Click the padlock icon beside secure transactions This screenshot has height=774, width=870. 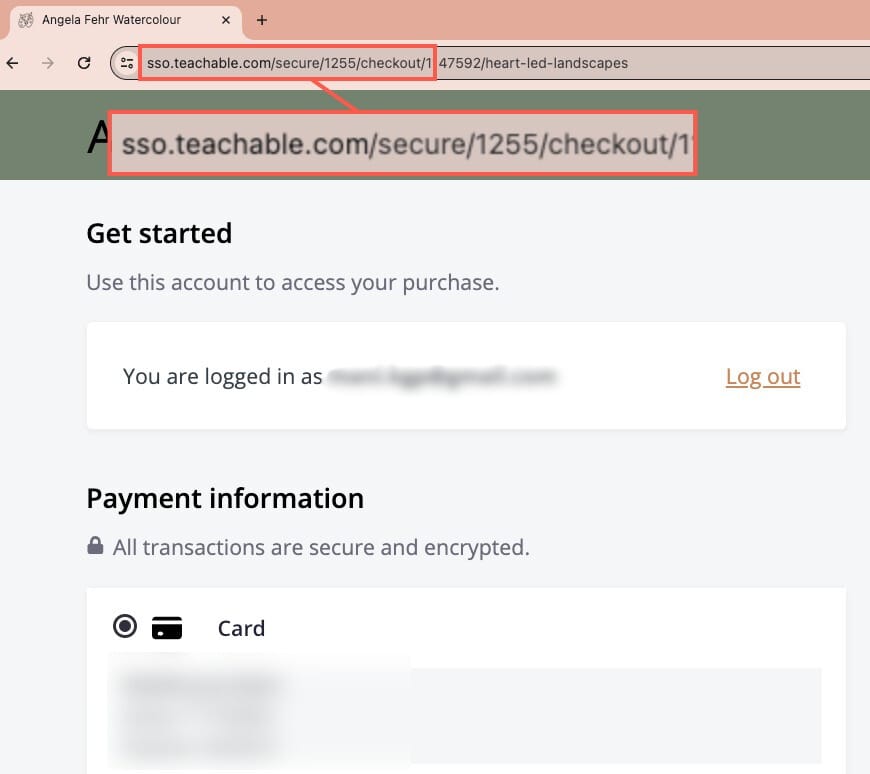95,545
